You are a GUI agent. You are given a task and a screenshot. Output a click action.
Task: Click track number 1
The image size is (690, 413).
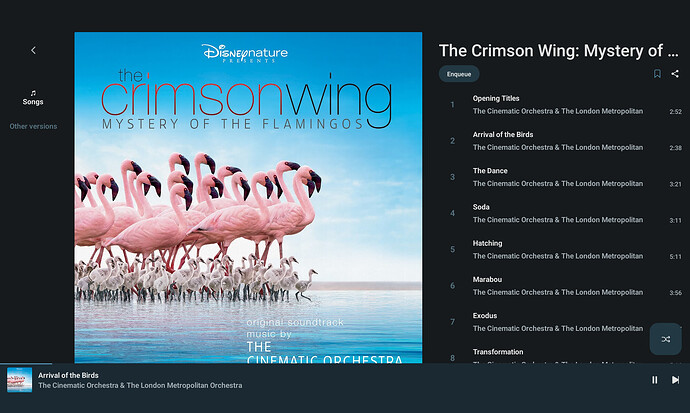452,105
